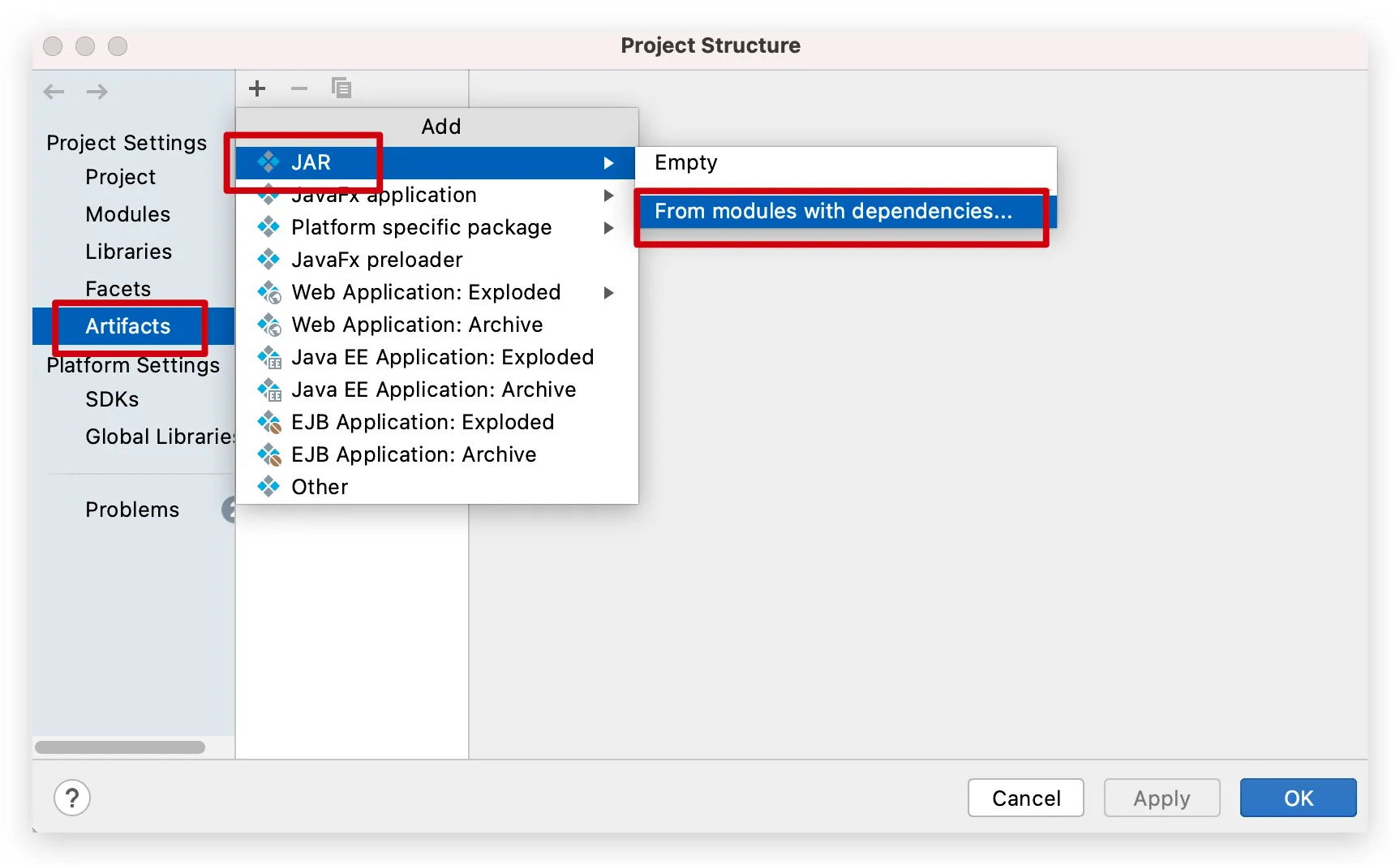
Task: Expand the JAR submenu arrow
Action: coord(608,163)
